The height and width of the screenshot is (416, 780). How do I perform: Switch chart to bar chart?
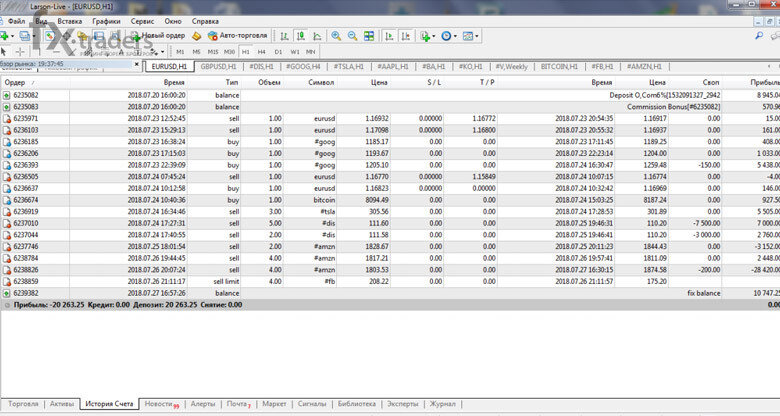click(x=284, y=36)
